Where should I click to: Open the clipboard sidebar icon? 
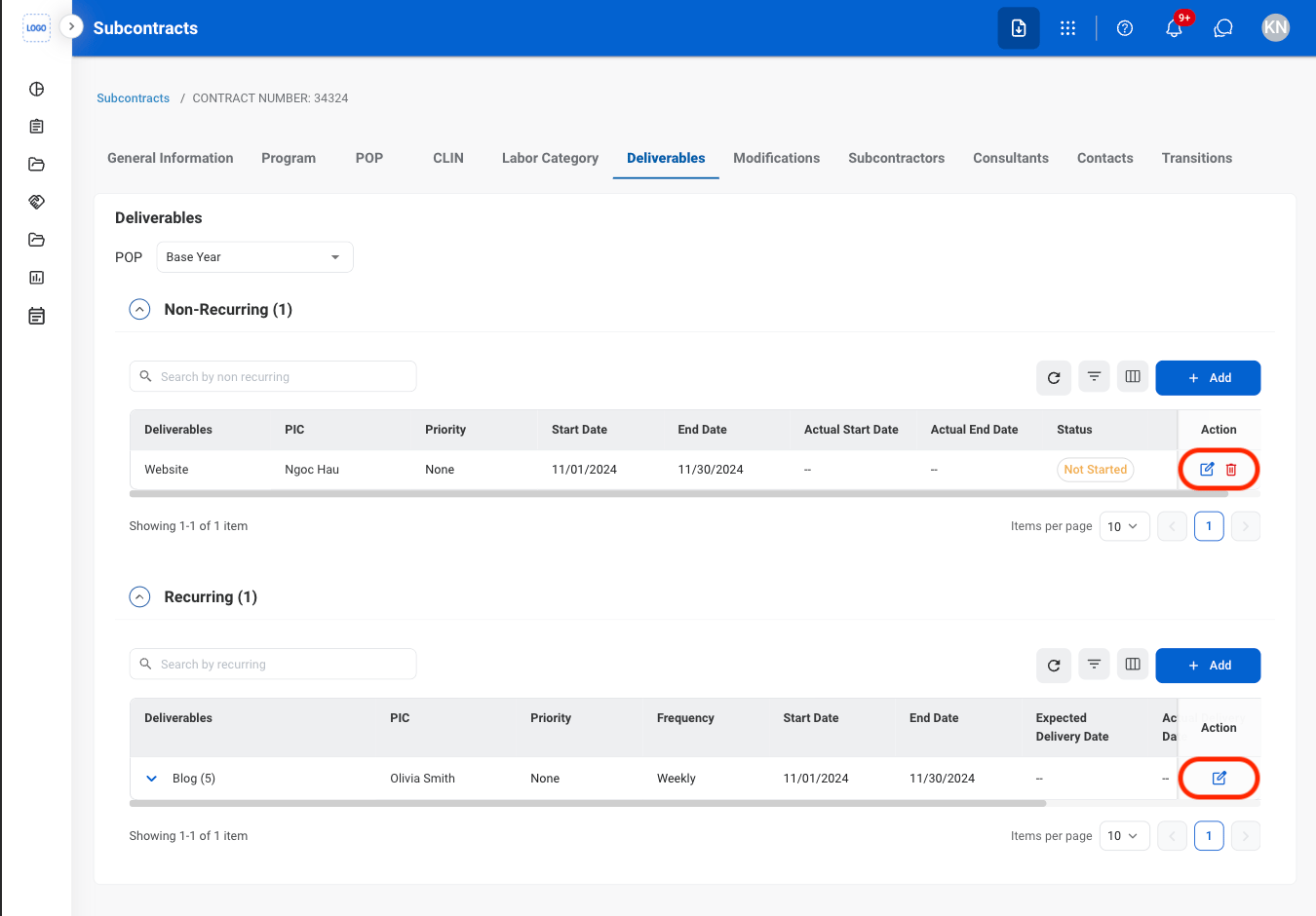click(x=36, y=127)
